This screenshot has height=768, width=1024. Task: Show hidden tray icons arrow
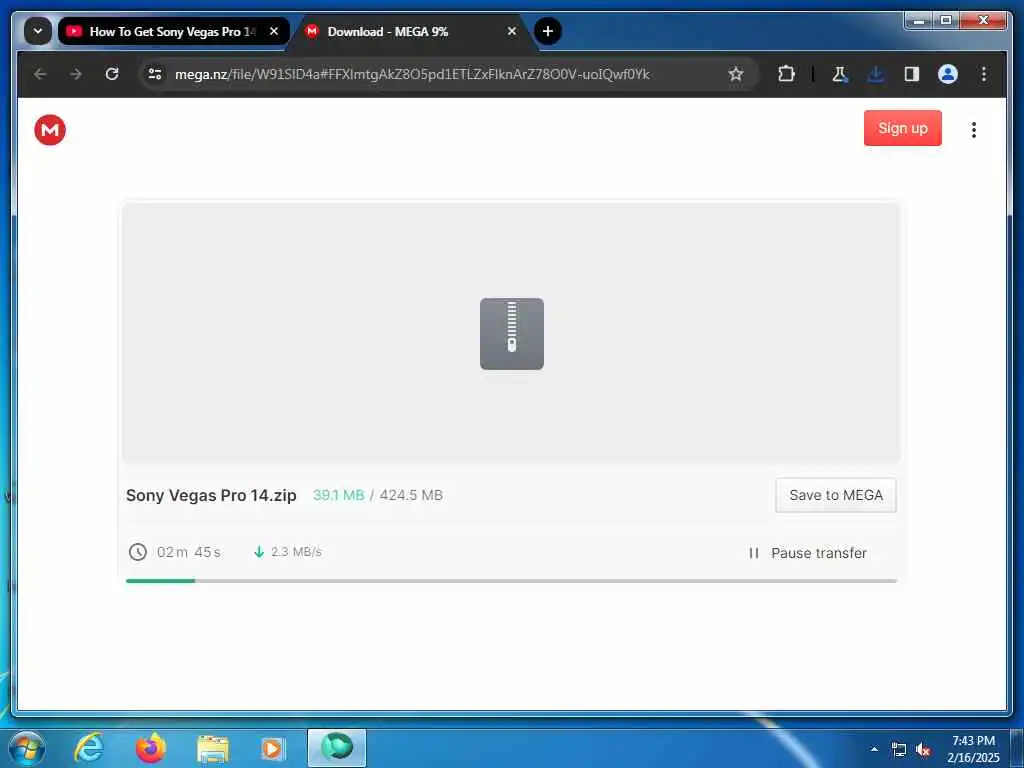874,749
